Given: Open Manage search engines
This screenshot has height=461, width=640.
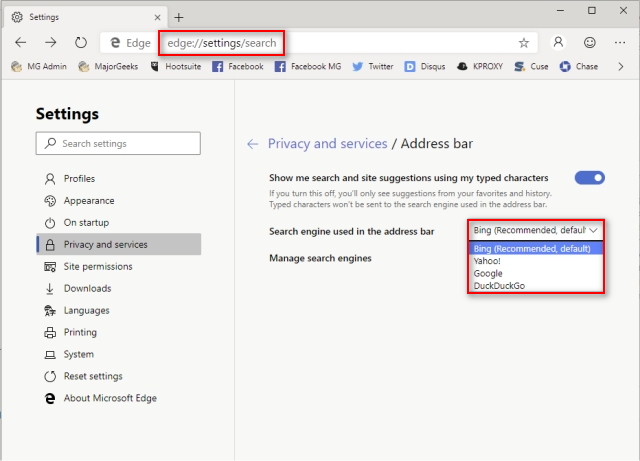Looking at the screenshot, I should click(x=320, y=258).
